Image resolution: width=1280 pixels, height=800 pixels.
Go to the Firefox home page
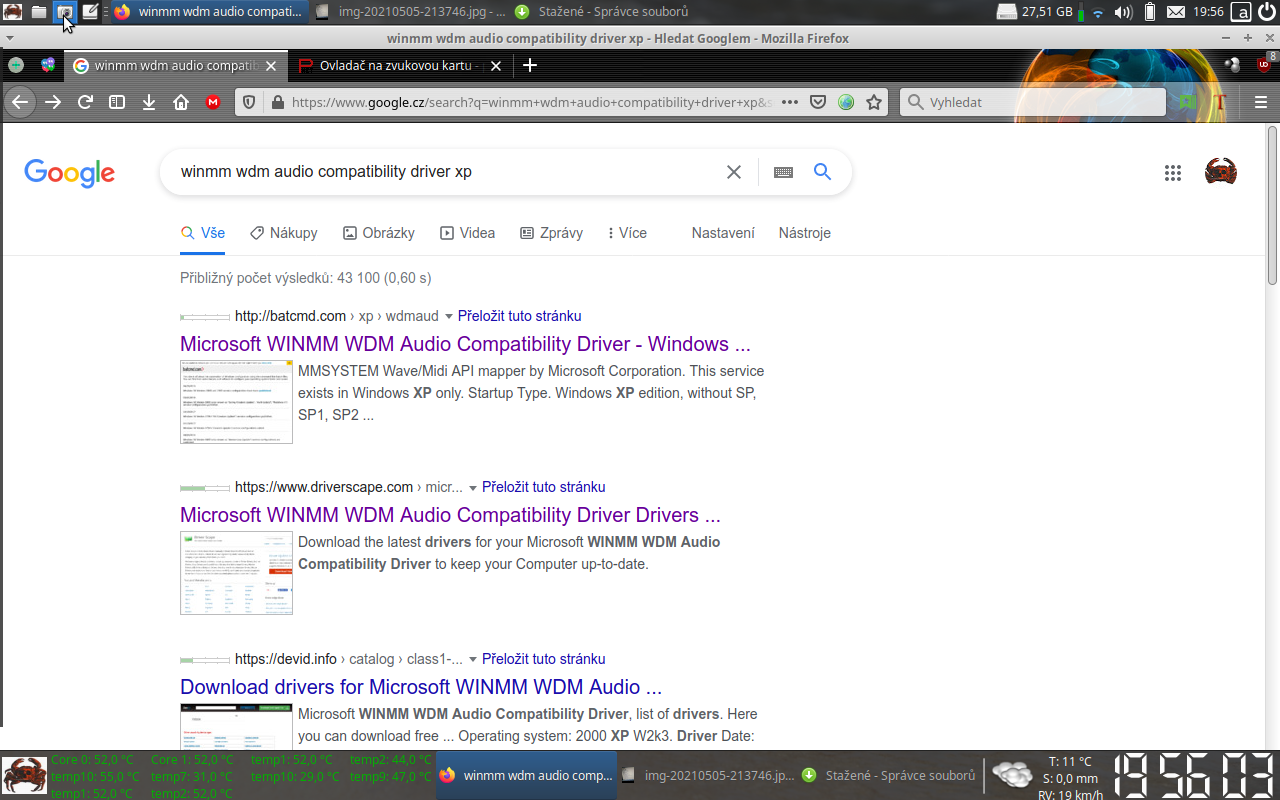(181, 102)
